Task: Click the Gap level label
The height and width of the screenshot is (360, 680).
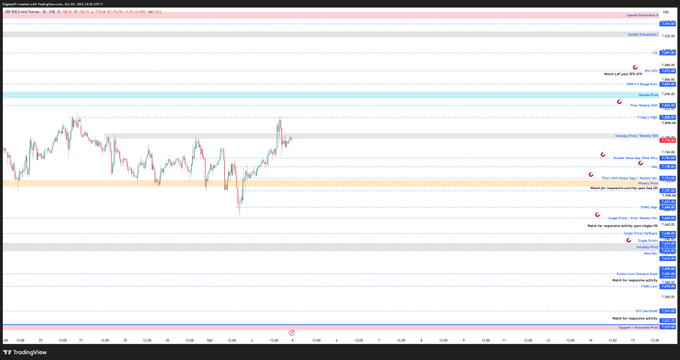Action: tap(654, 167)
